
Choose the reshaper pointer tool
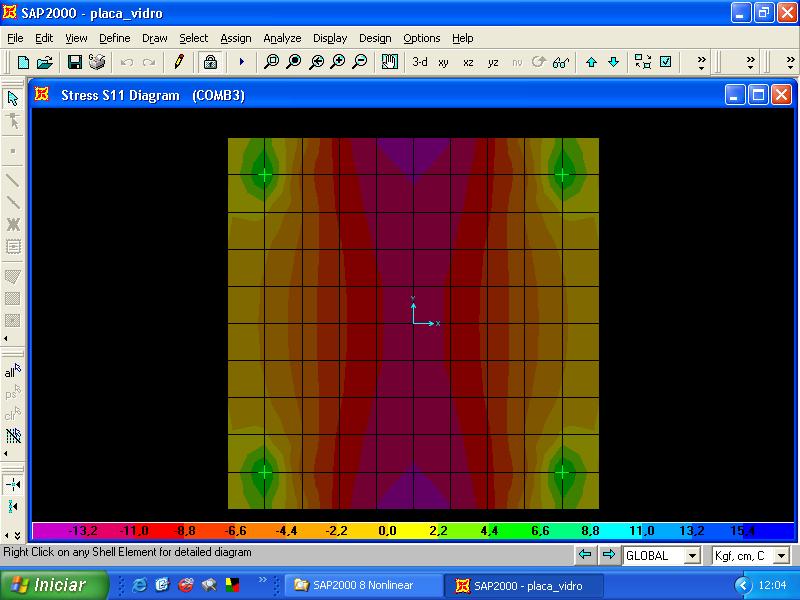click(13, 121)
